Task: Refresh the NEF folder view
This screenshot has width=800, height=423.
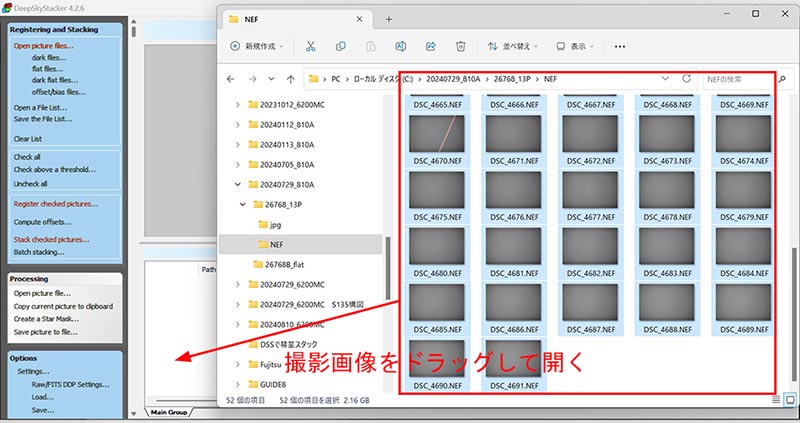Action: coord(686,78)
